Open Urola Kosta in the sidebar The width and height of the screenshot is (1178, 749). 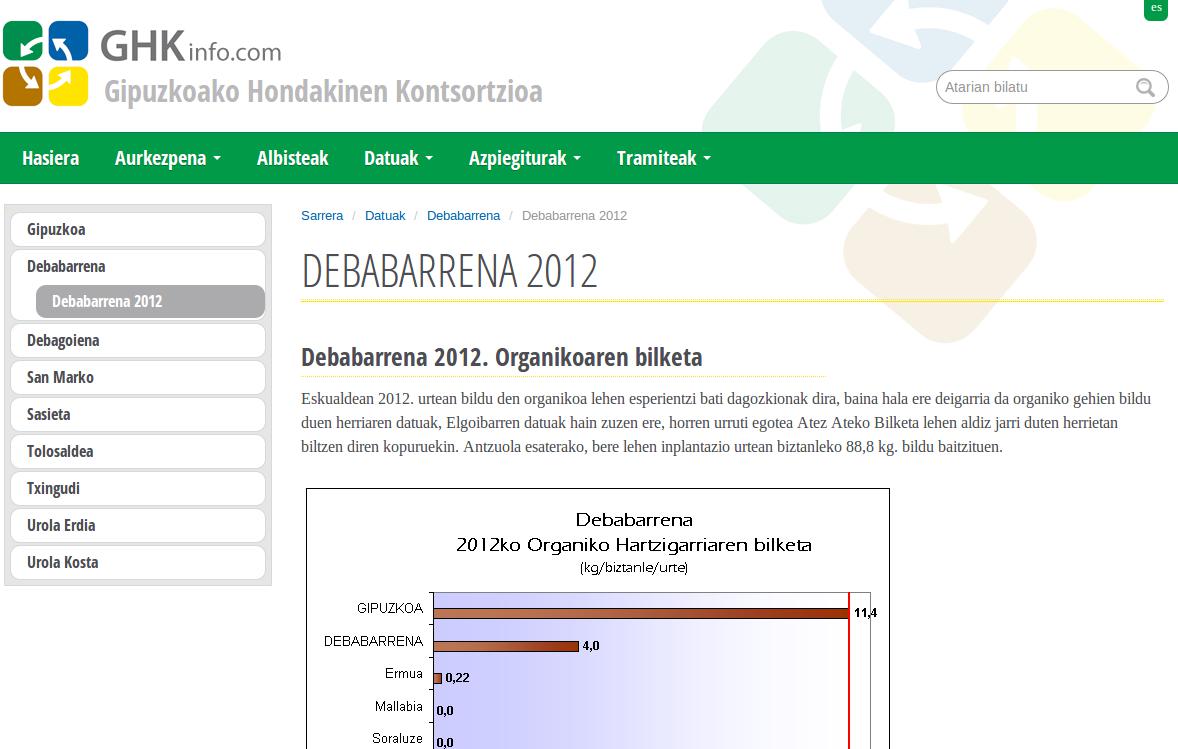click(138, 563)
